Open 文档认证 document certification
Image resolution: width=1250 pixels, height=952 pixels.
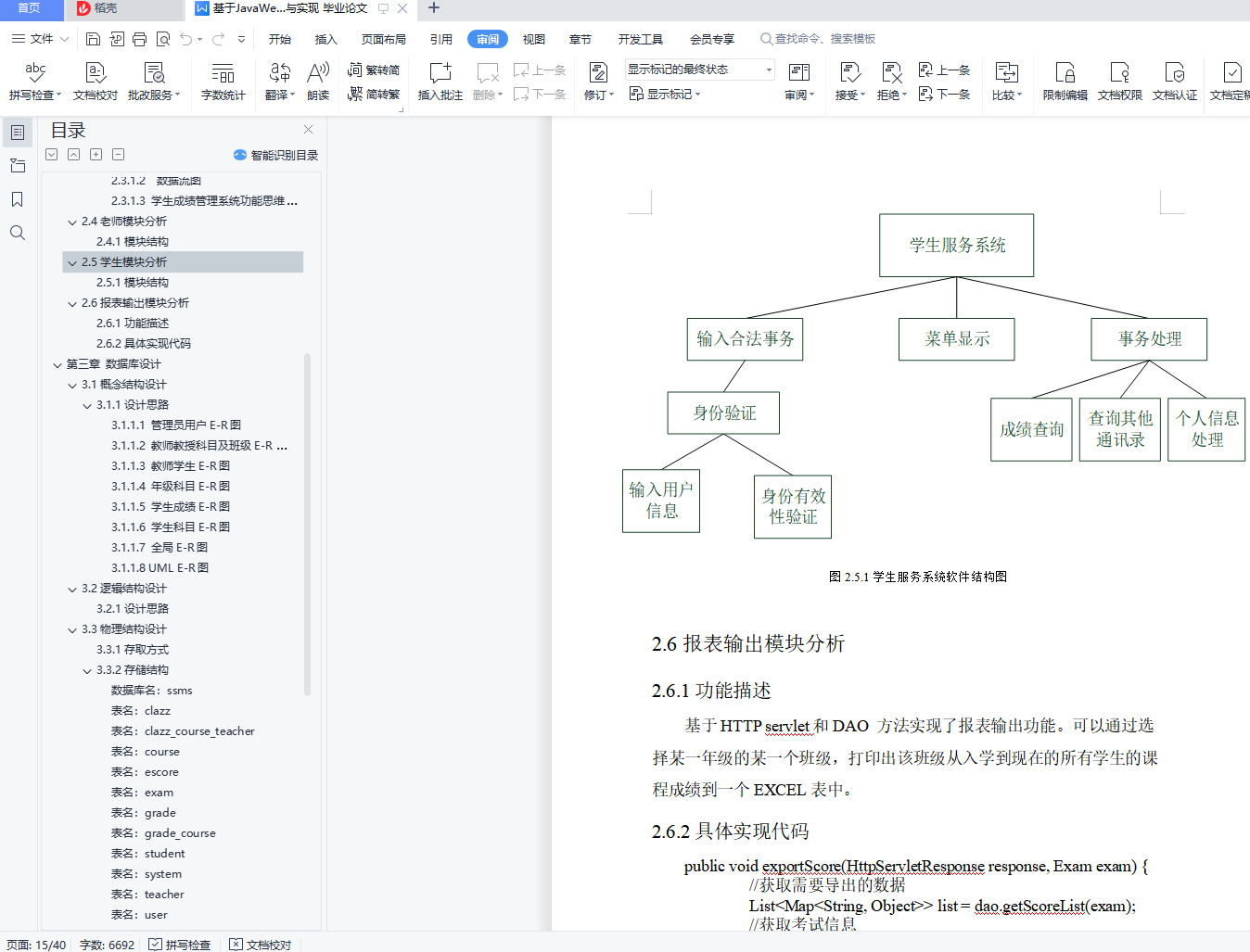tap(1175, 81)
